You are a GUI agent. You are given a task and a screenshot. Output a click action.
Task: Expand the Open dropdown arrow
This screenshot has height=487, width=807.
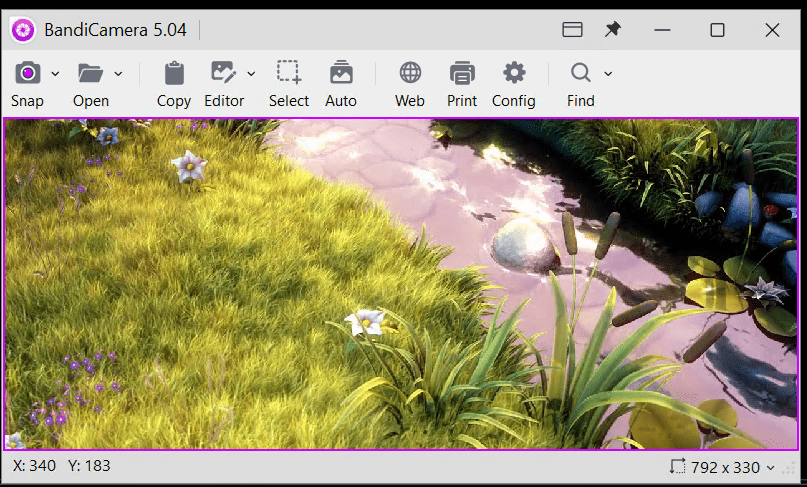pyautogui.click(x=118, y=74)
